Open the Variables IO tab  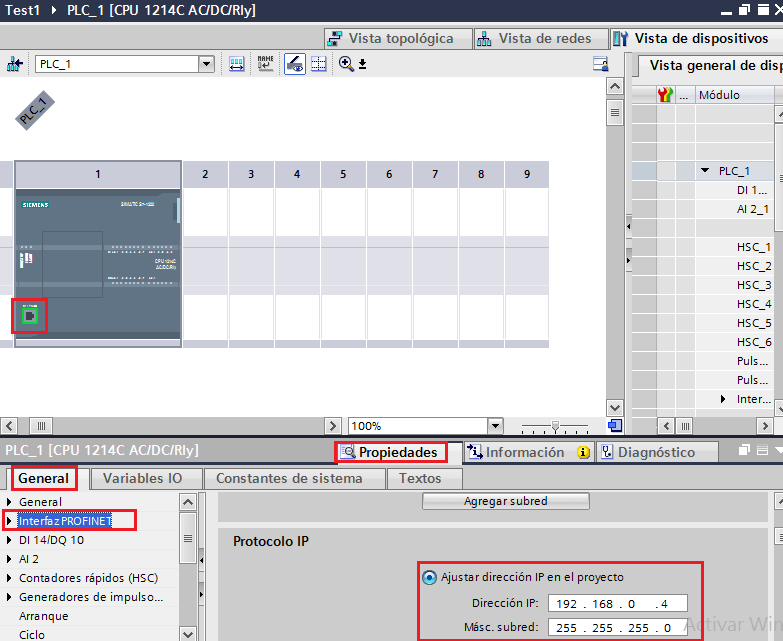click(x=142, y=478)
